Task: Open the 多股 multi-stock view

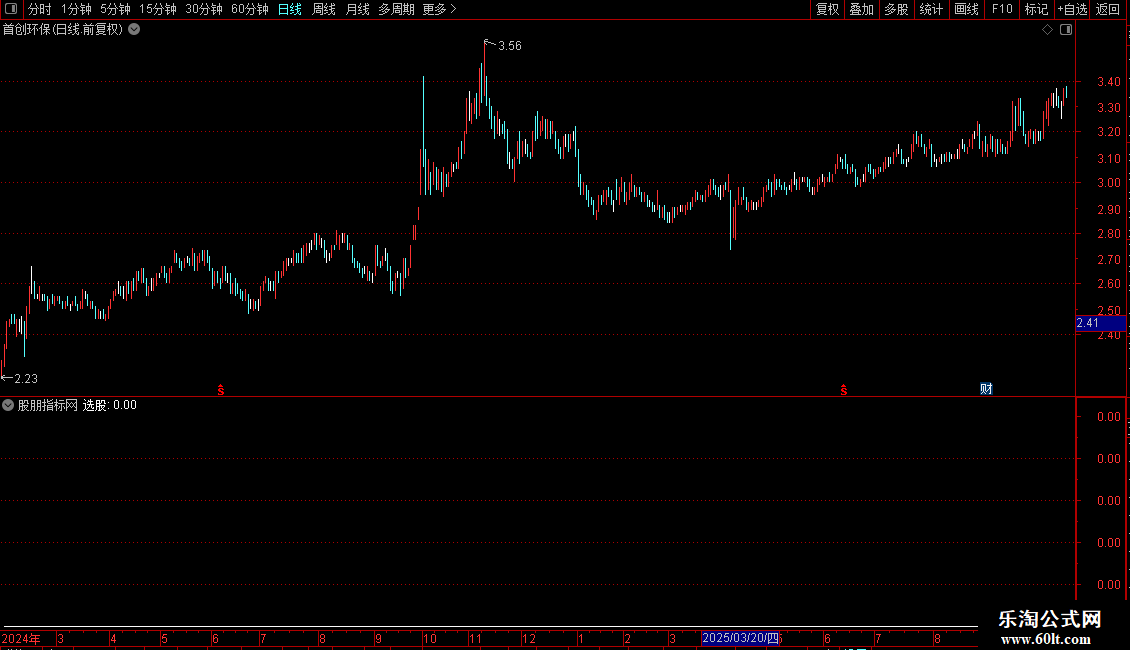Action: (896, 9)
